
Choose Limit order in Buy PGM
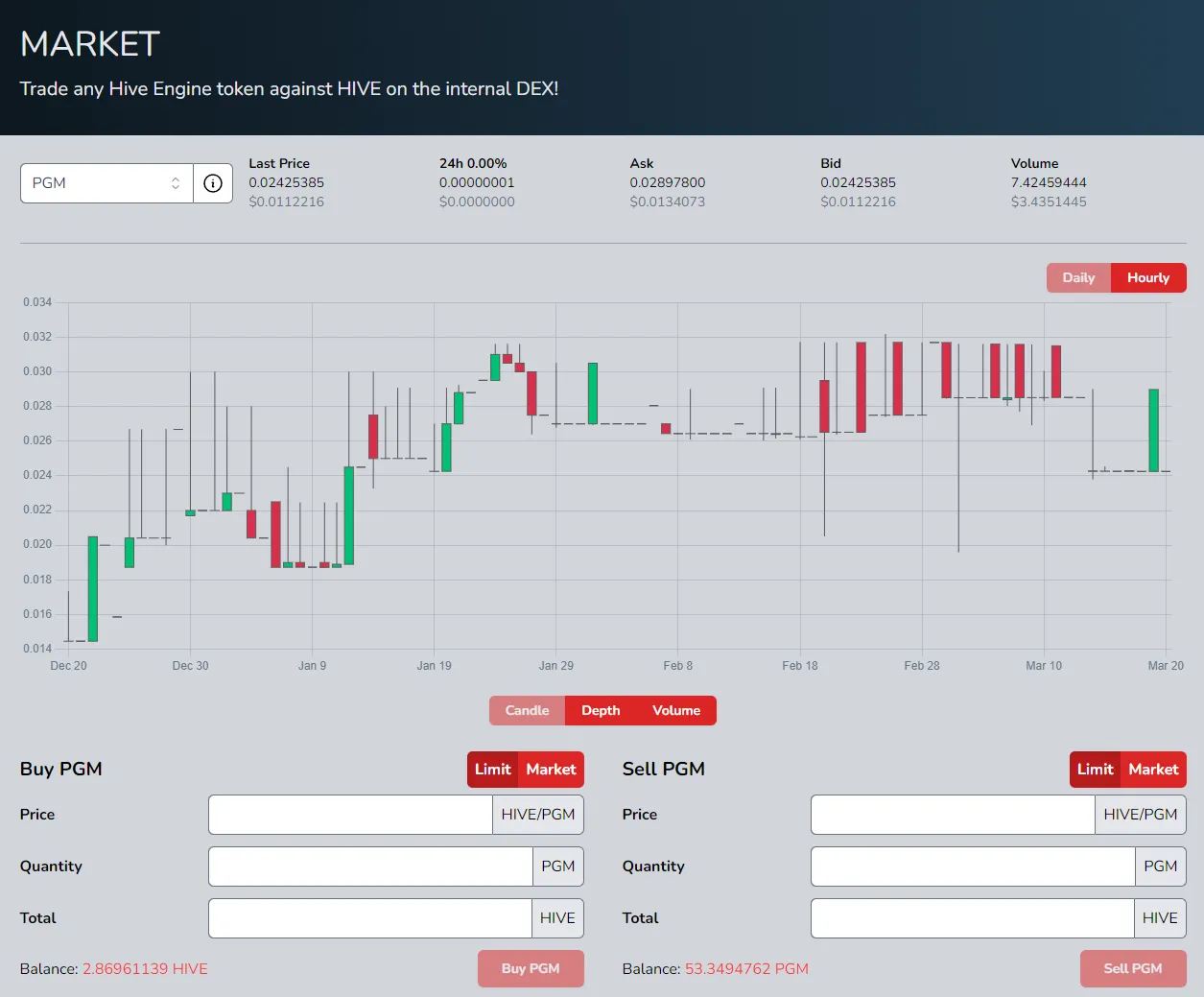point(493,770)
